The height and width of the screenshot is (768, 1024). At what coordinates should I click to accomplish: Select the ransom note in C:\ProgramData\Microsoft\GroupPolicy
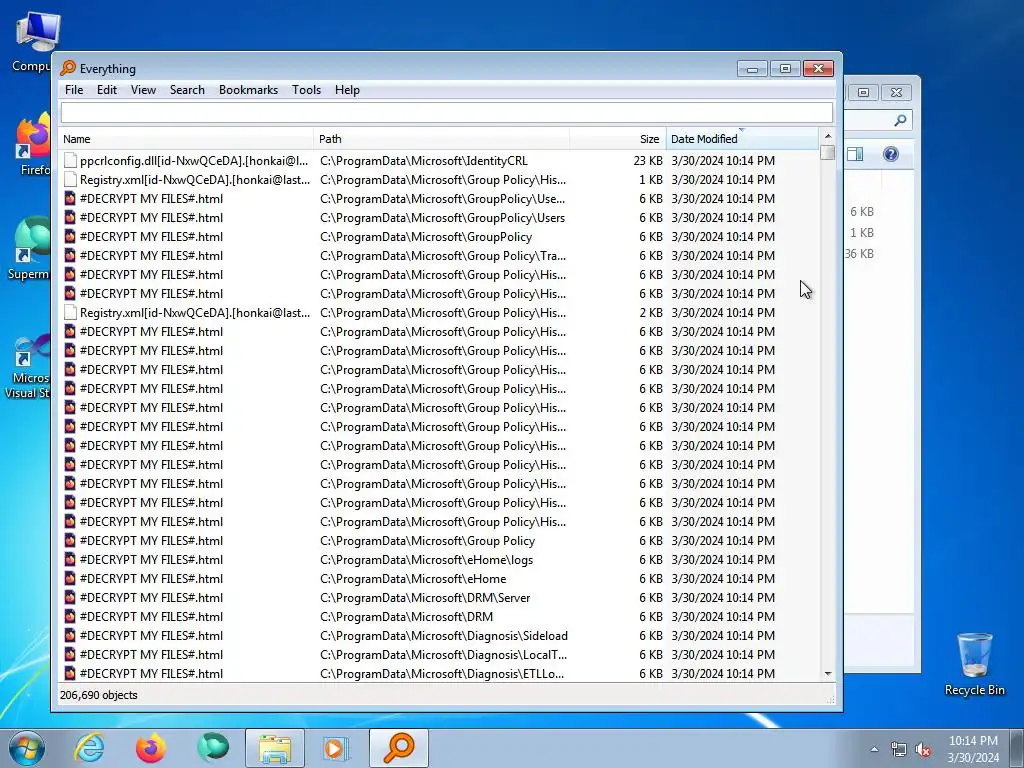438,236
